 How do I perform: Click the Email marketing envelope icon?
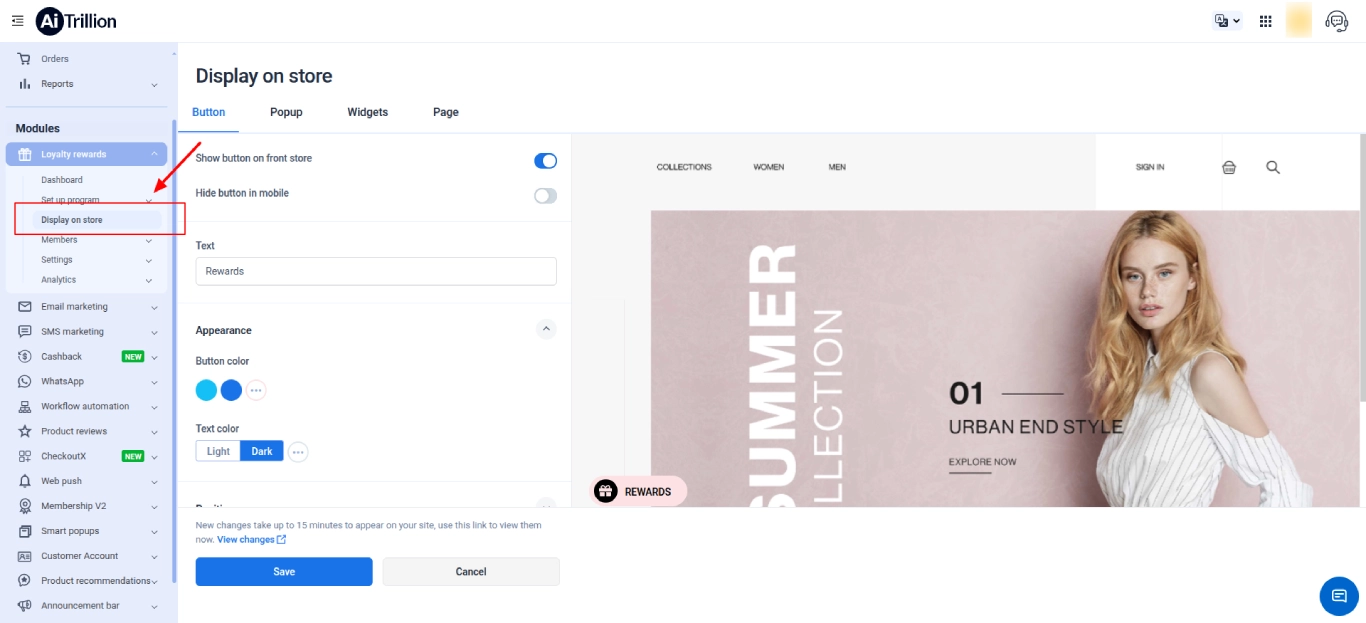tap(24, 307)
